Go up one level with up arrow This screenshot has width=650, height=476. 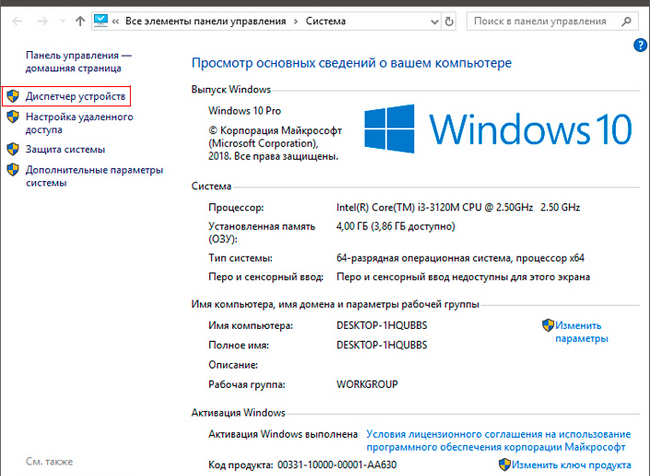pos(80,21)
